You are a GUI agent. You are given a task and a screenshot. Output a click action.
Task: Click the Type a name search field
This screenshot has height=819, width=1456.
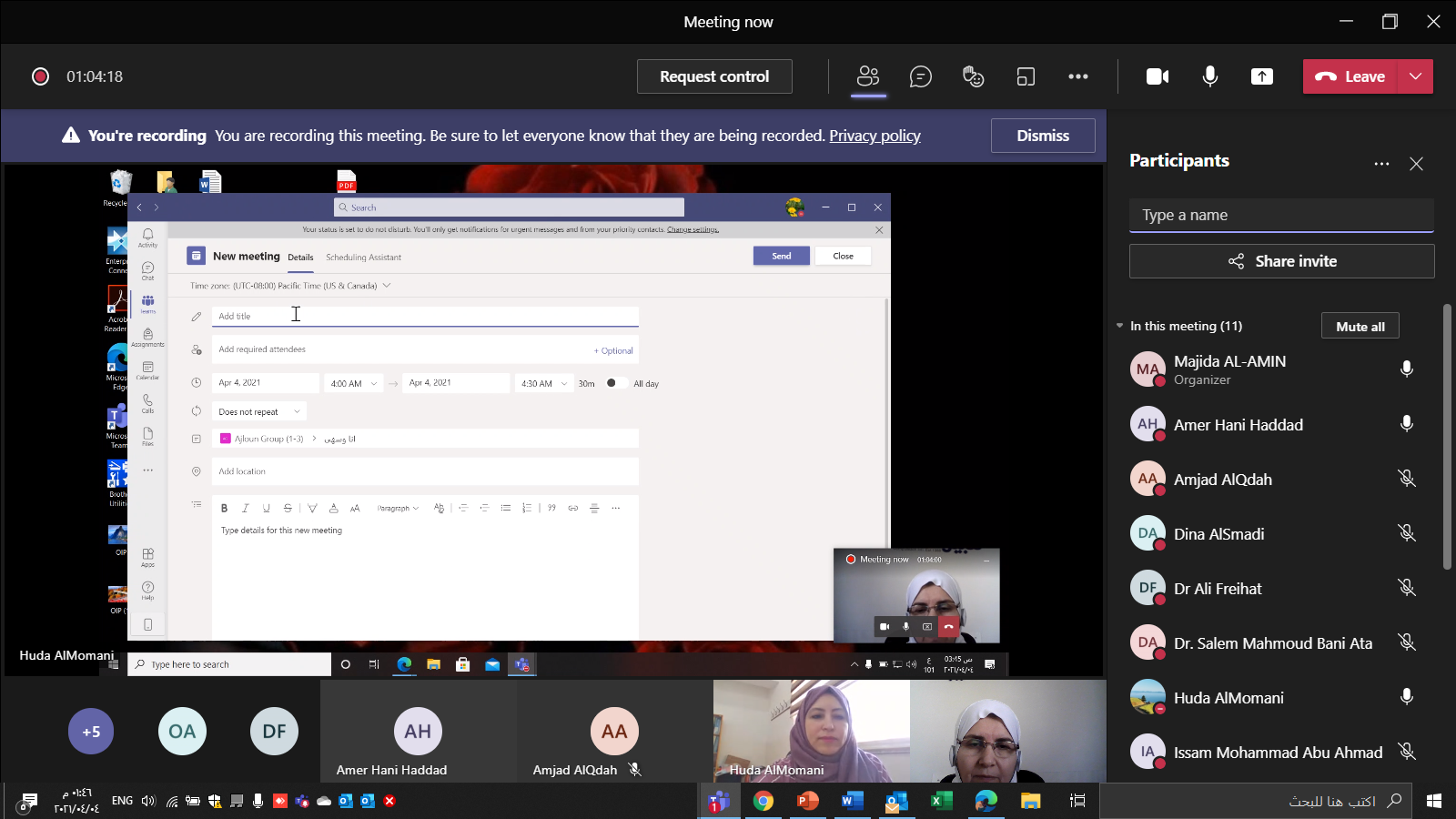click(x=1281, y=215)
